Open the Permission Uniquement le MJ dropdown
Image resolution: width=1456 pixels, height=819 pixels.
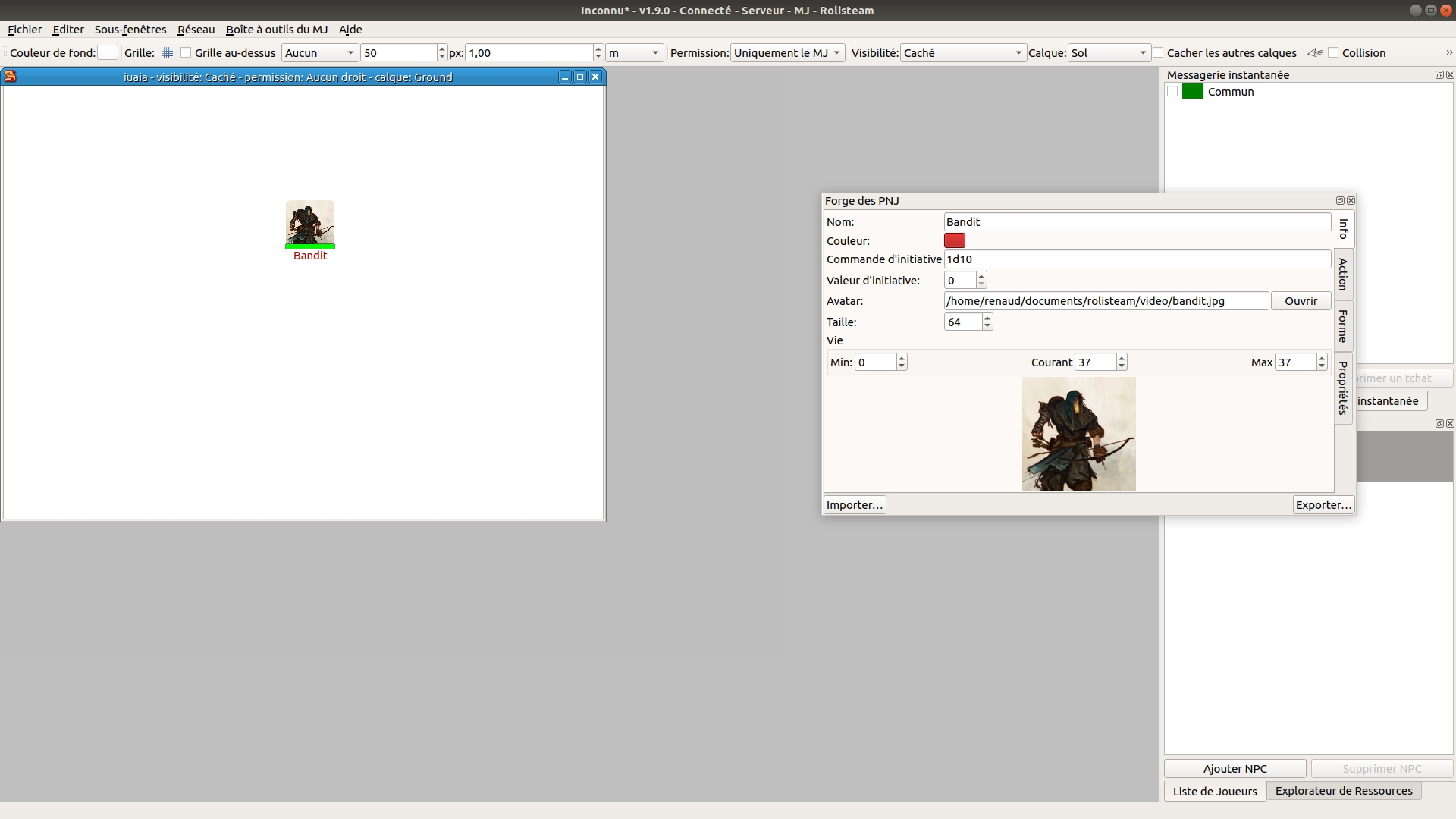(x=787, y=53)
